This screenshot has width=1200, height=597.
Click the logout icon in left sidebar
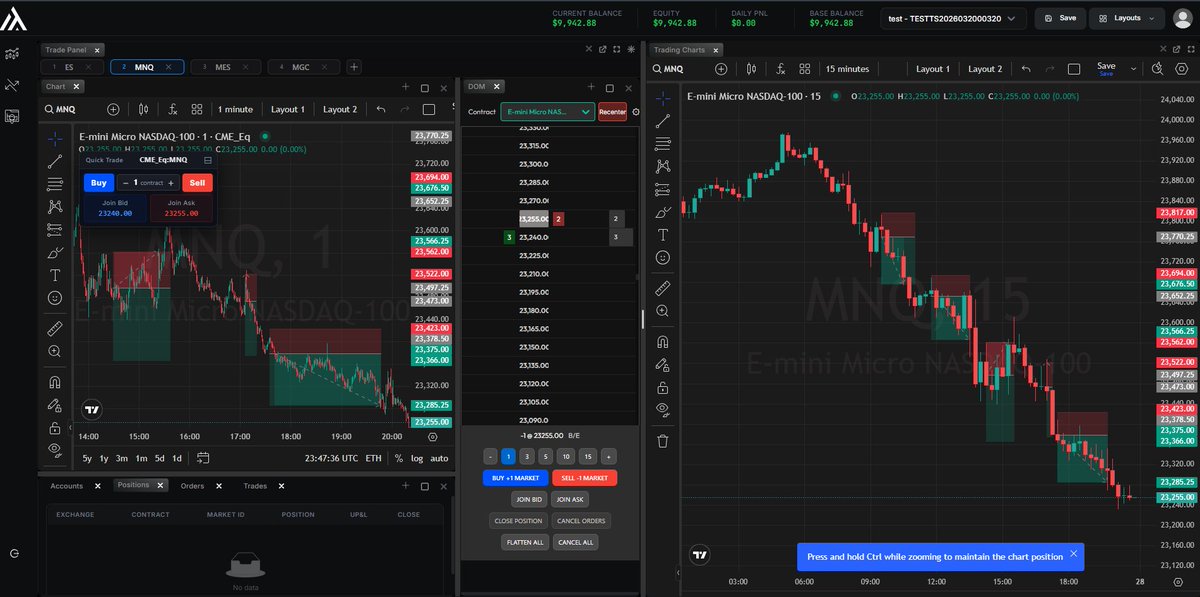(x=14, y=553)
